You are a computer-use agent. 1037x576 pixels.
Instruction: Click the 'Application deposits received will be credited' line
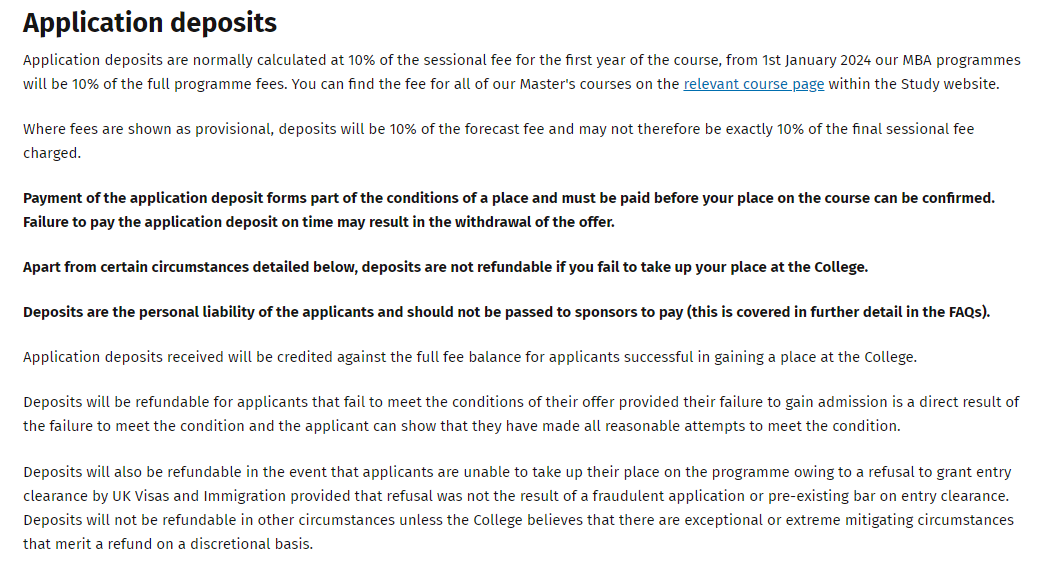470,357
